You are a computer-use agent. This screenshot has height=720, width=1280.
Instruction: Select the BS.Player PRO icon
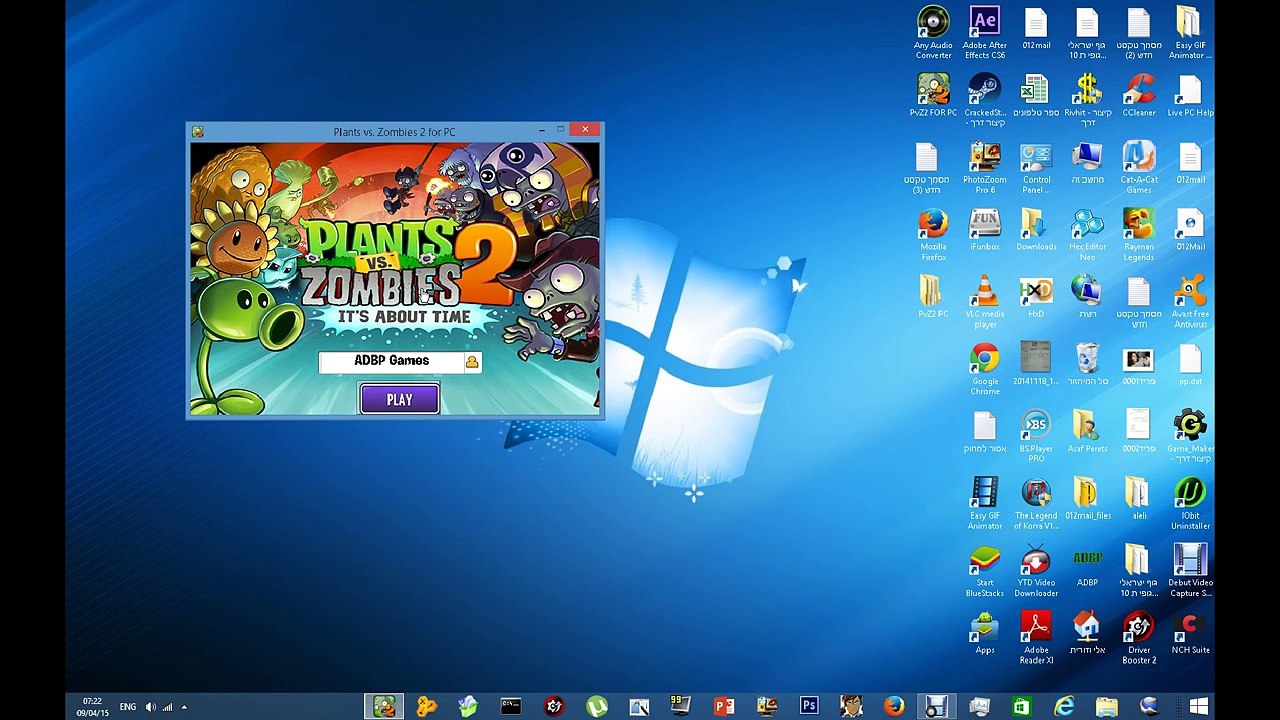[1036, 435]
